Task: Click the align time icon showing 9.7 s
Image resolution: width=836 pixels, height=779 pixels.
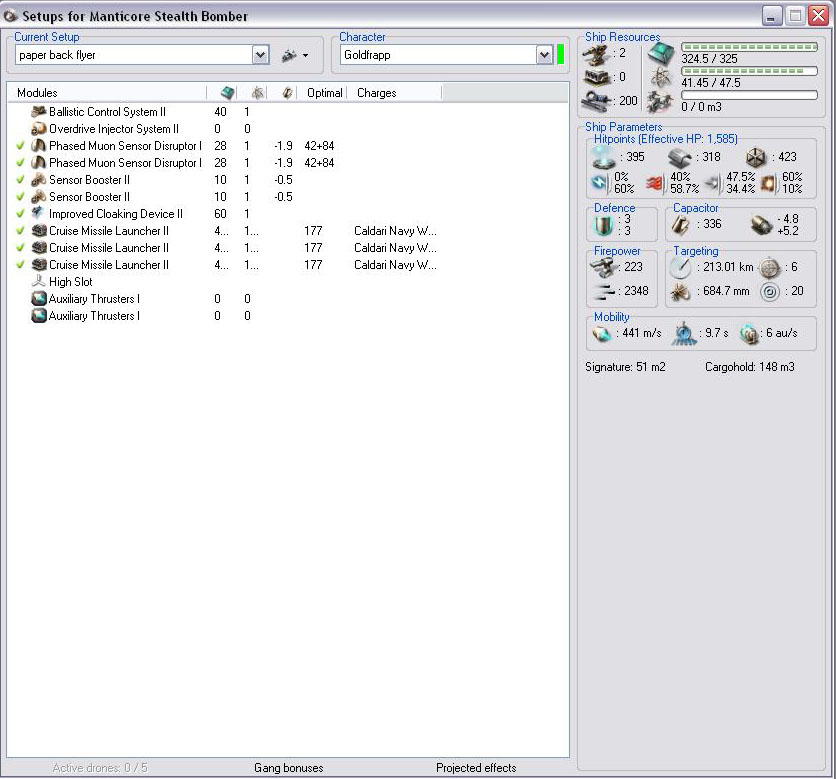Action: 684,334
